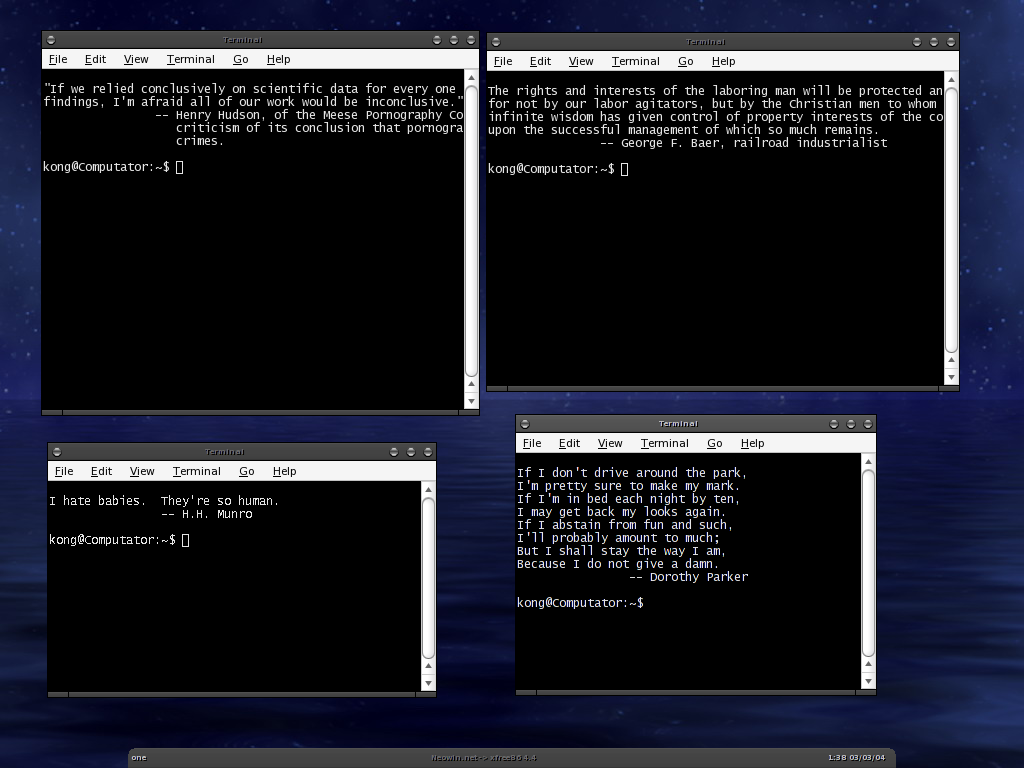Close the Dorothy Parker poem terminal window
This screenshot has width=1024, height=768.
tap(868, 424)
